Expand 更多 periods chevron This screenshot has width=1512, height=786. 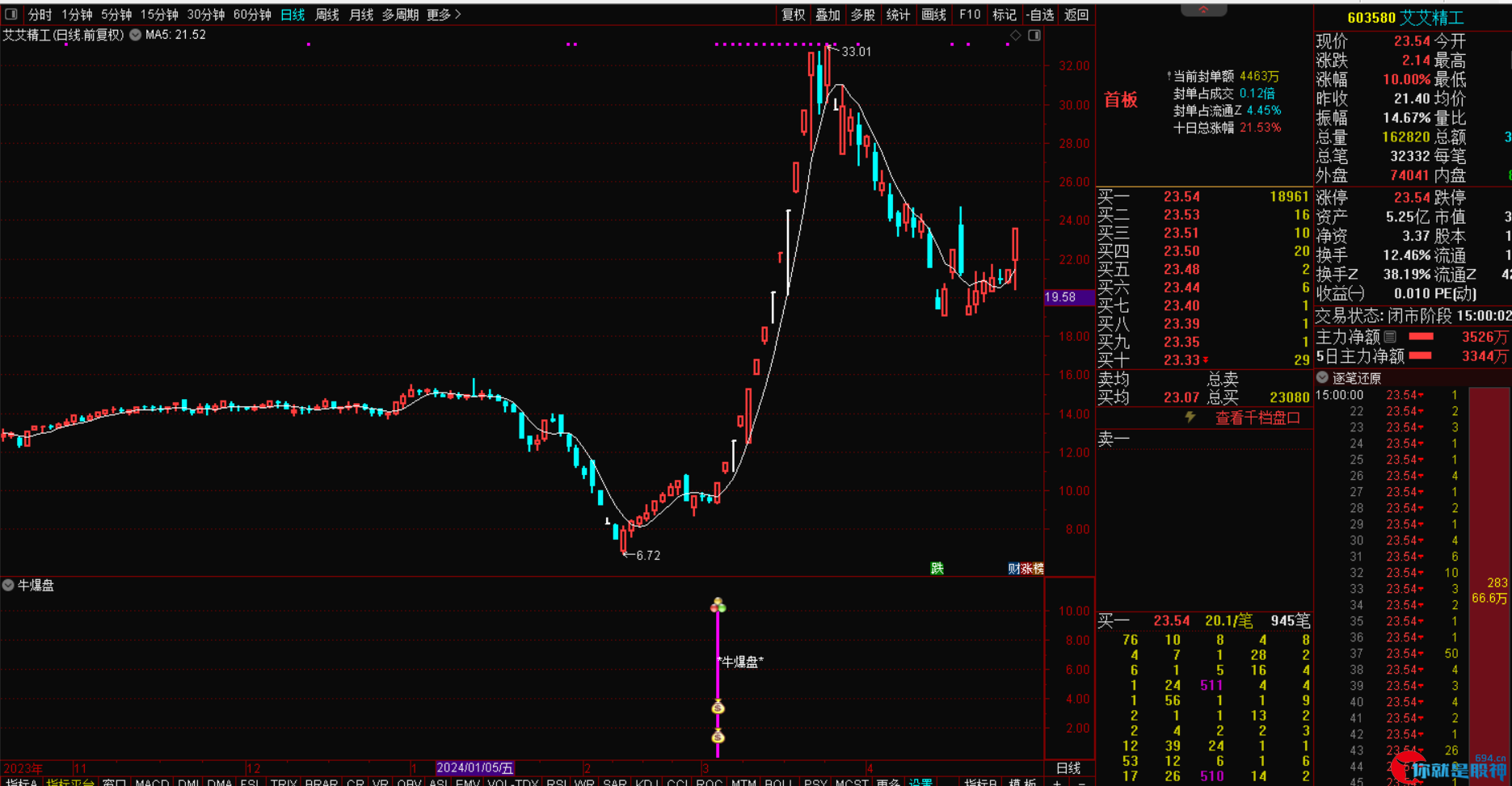pyautogui.click(x=458, y=15)
